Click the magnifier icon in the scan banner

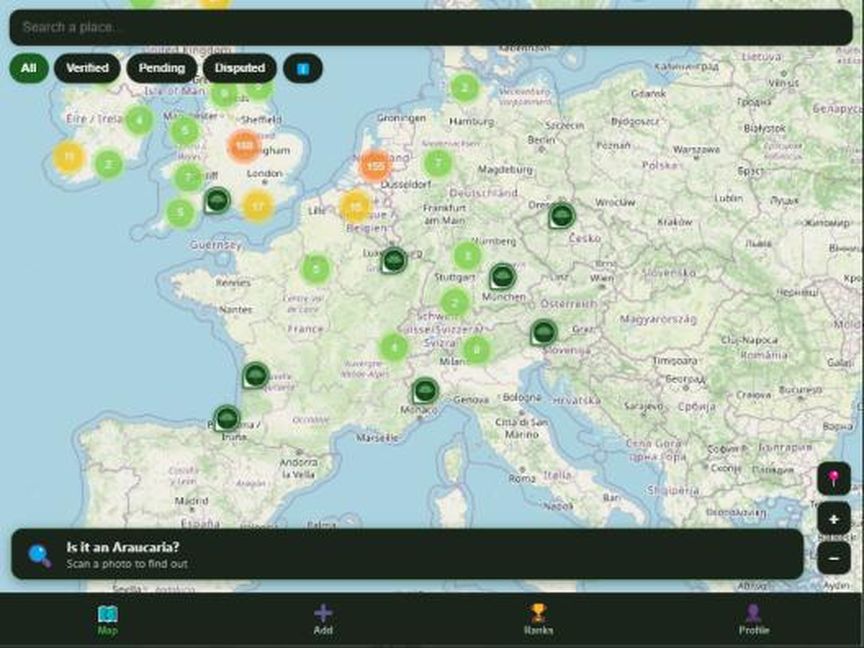40,555
